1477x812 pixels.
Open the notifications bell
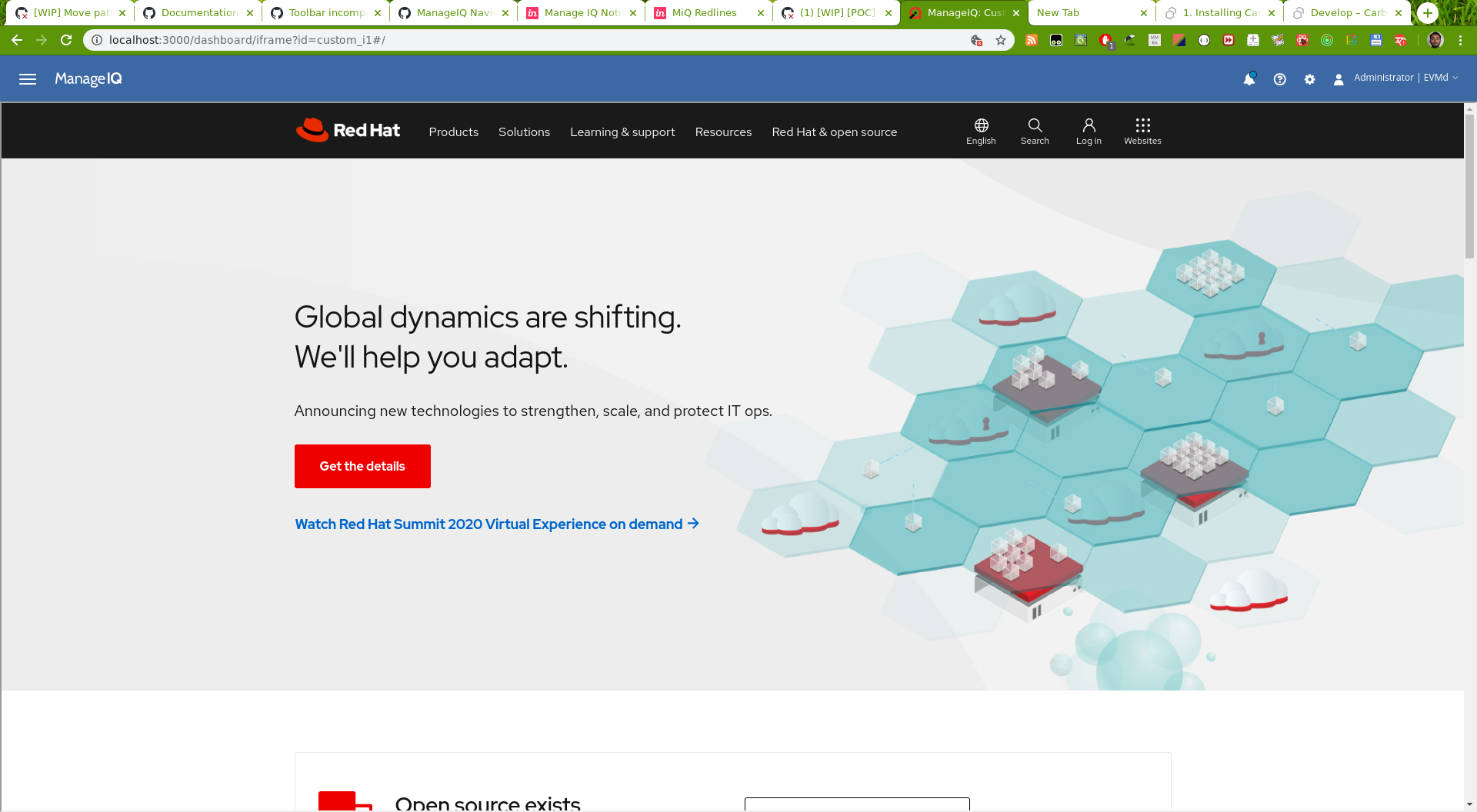(1249, 79)
